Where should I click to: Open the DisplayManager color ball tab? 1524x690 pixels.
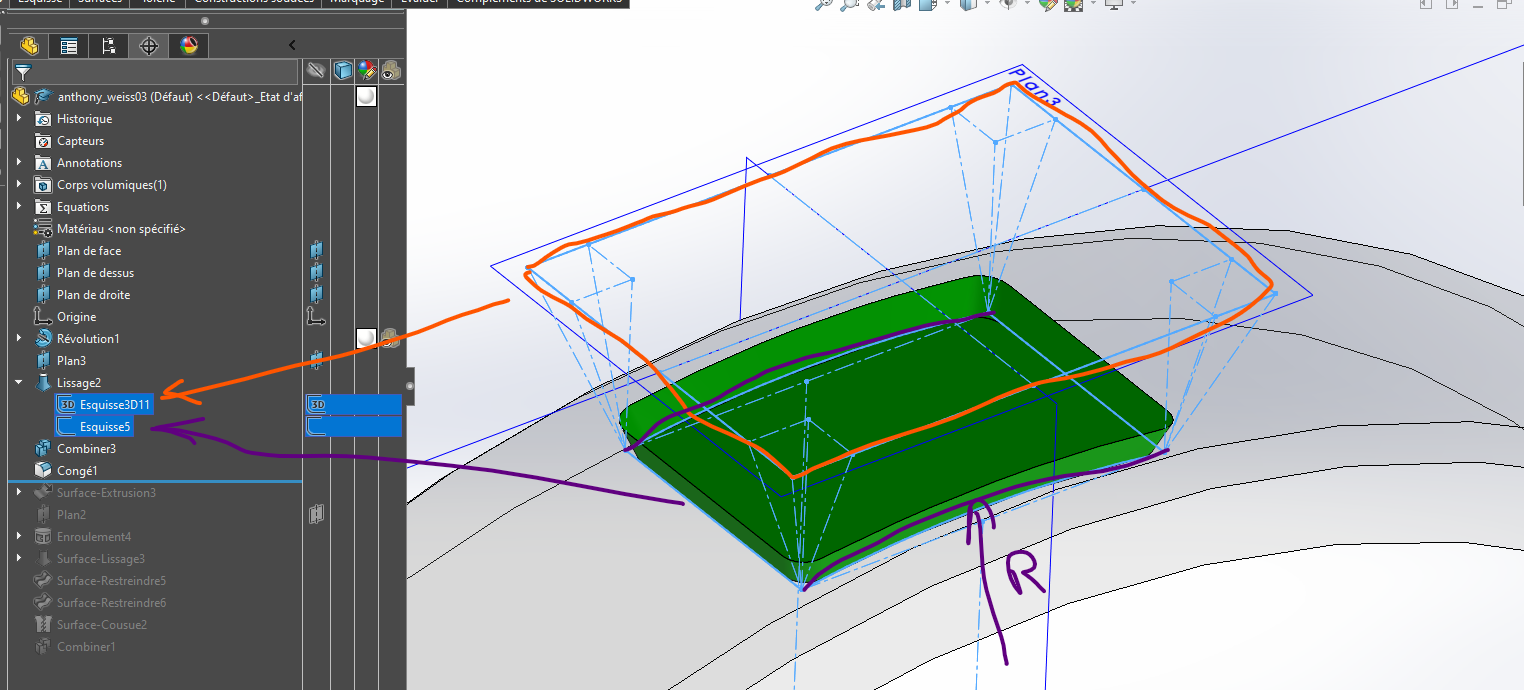(189, 46)
